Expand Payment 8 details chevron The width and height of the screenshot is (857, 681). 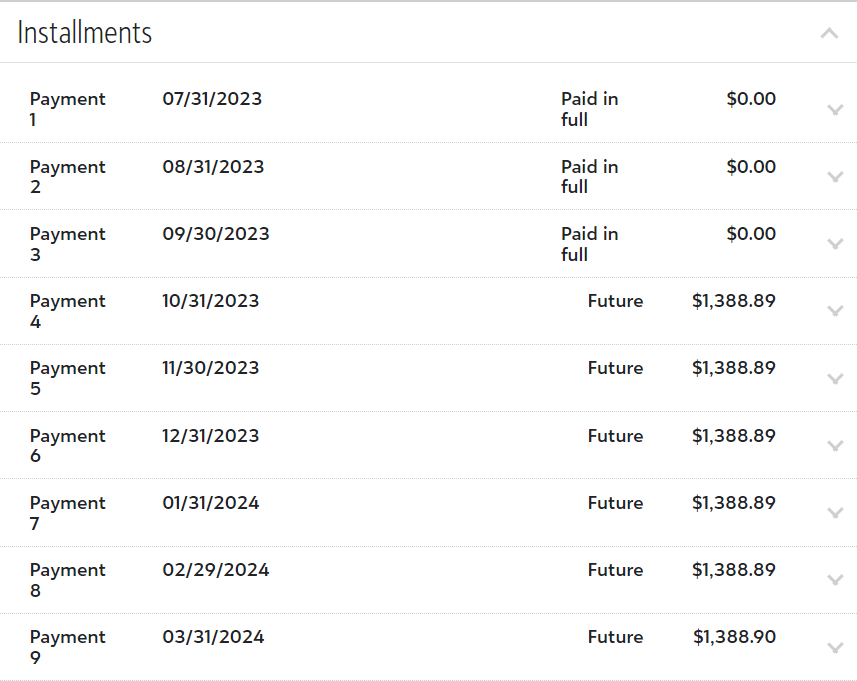click(x=836, y=580)
